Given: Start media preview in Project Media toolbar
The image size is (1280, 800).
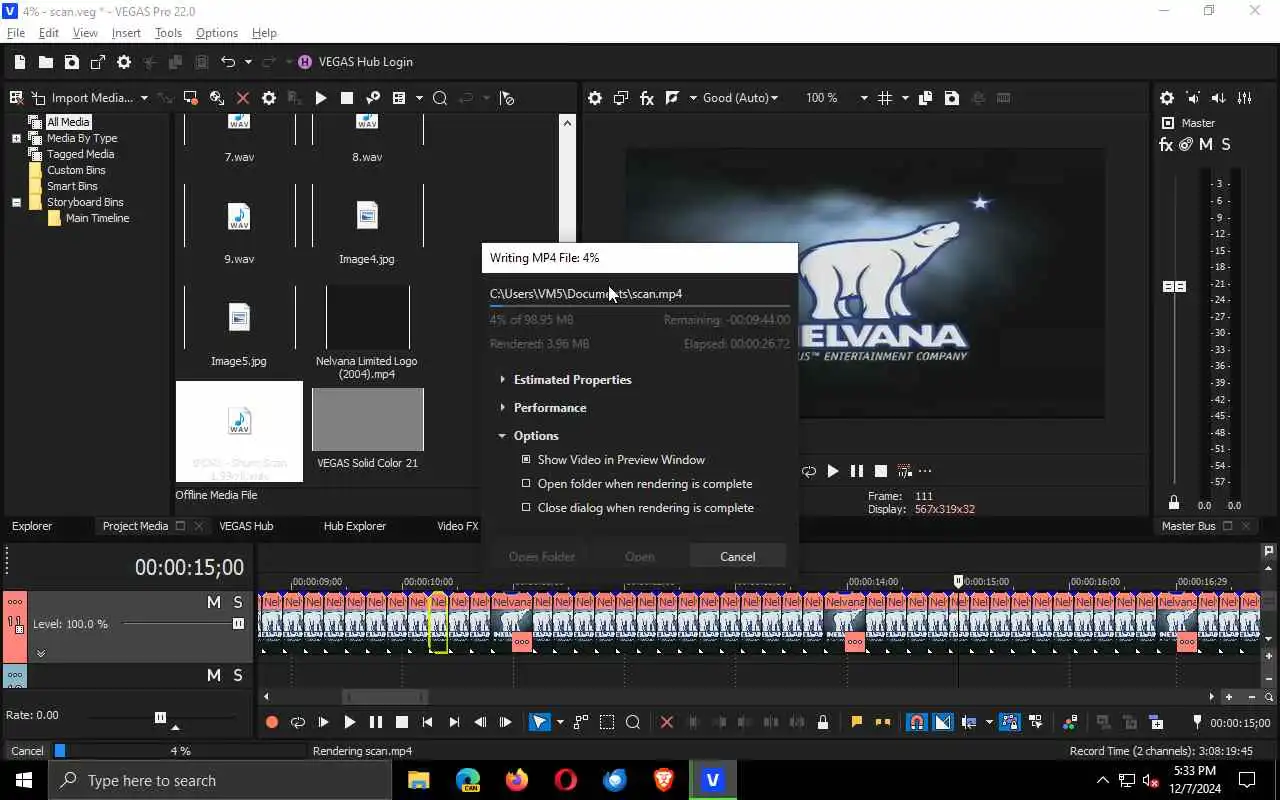Looking at the screenshot, I should 321,98.
